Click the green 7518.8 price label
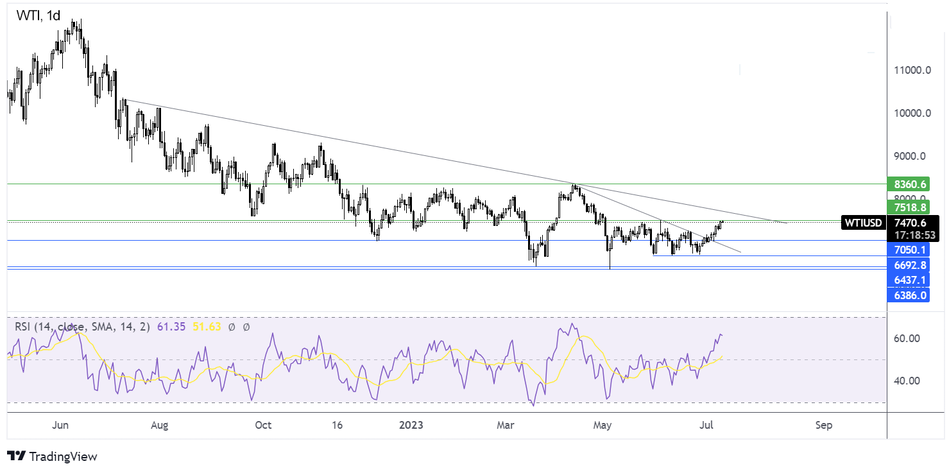 coord(911,208)
